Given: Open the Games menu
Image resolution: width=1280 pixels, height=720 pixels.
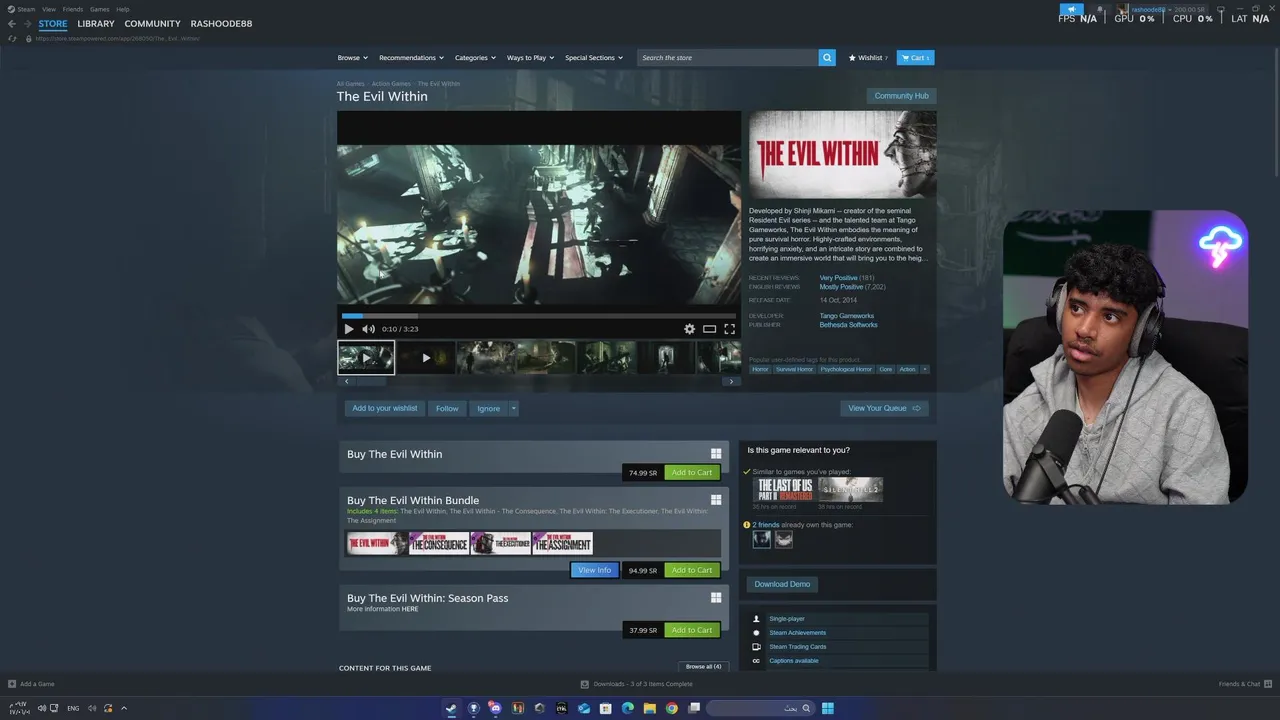Looking at the screenshot, I should pos(99,9).
